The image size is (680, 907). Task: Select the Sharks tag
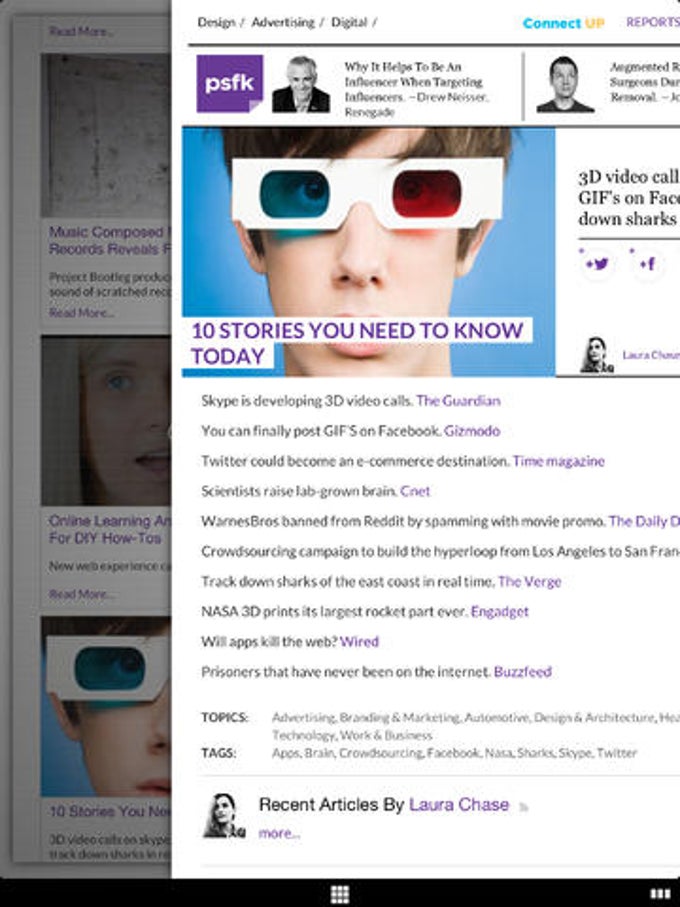pos(535,753)
